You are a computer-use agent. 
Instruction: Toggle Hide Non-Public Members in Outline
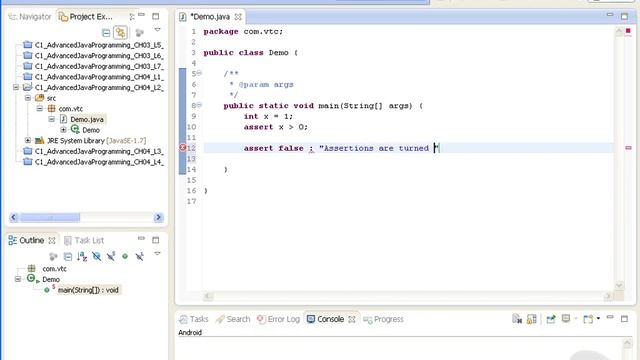[125, 256]
